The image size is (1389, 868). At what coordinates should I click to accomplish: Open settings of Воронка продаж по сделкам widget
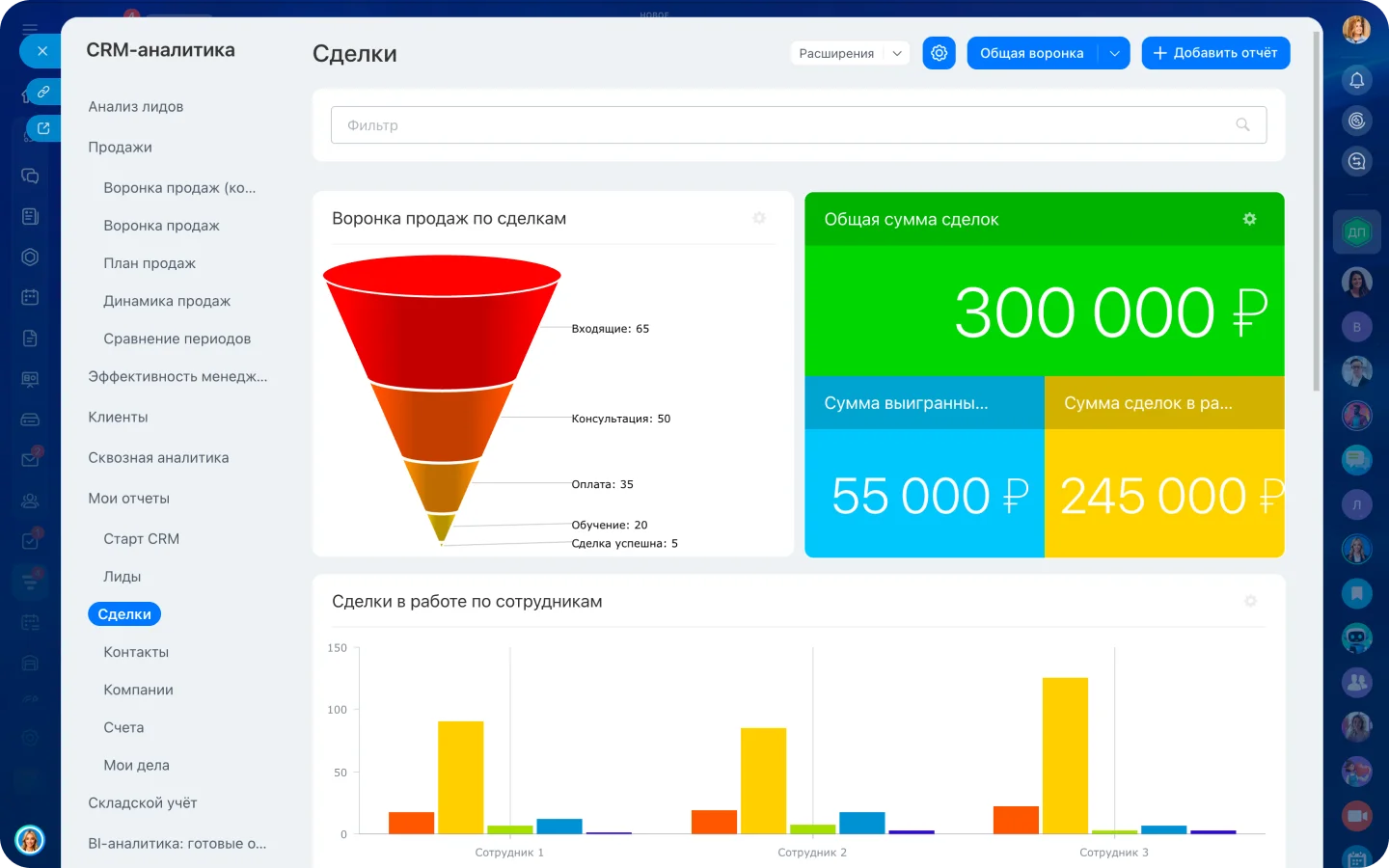pos(759,218)
